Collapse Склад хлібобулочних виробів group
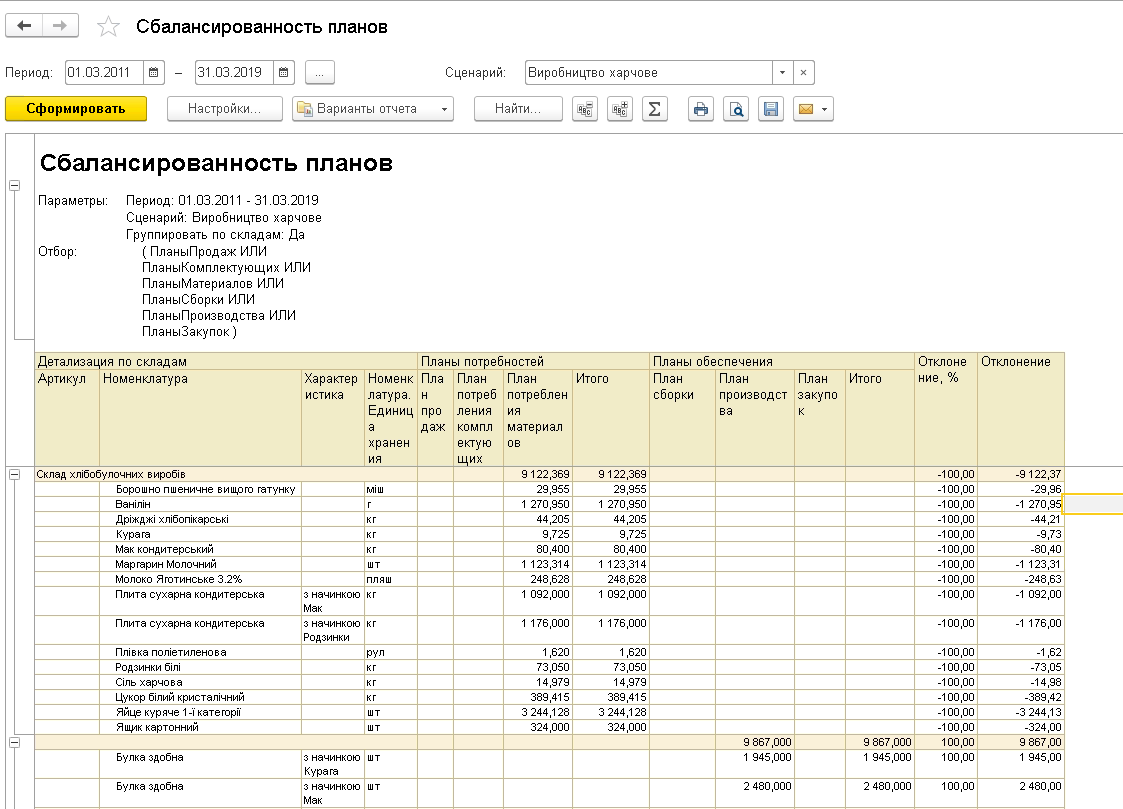The width and height of the screenshot is (1123, 809). [x=14, y=474]
